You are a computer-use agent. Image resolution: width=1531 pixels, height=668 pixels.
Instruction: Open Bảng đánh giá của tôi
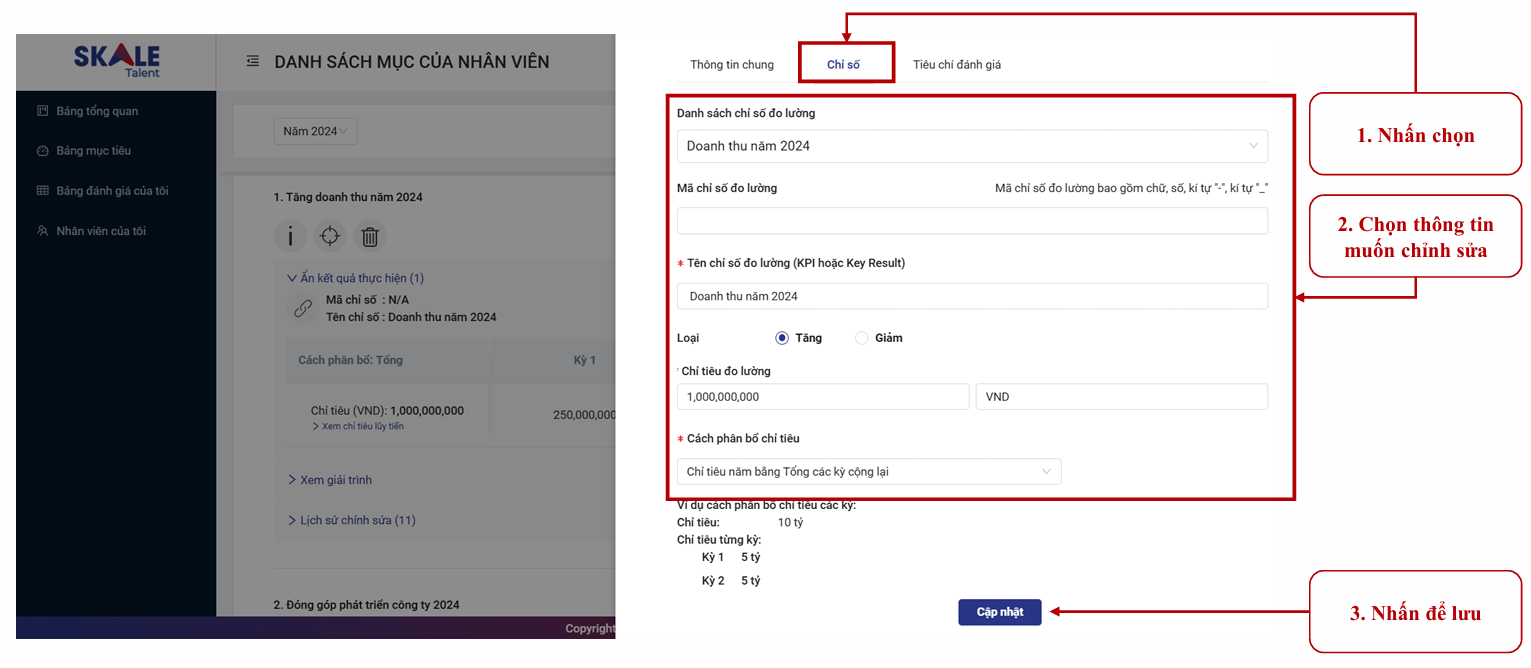[x=112, y=191]
